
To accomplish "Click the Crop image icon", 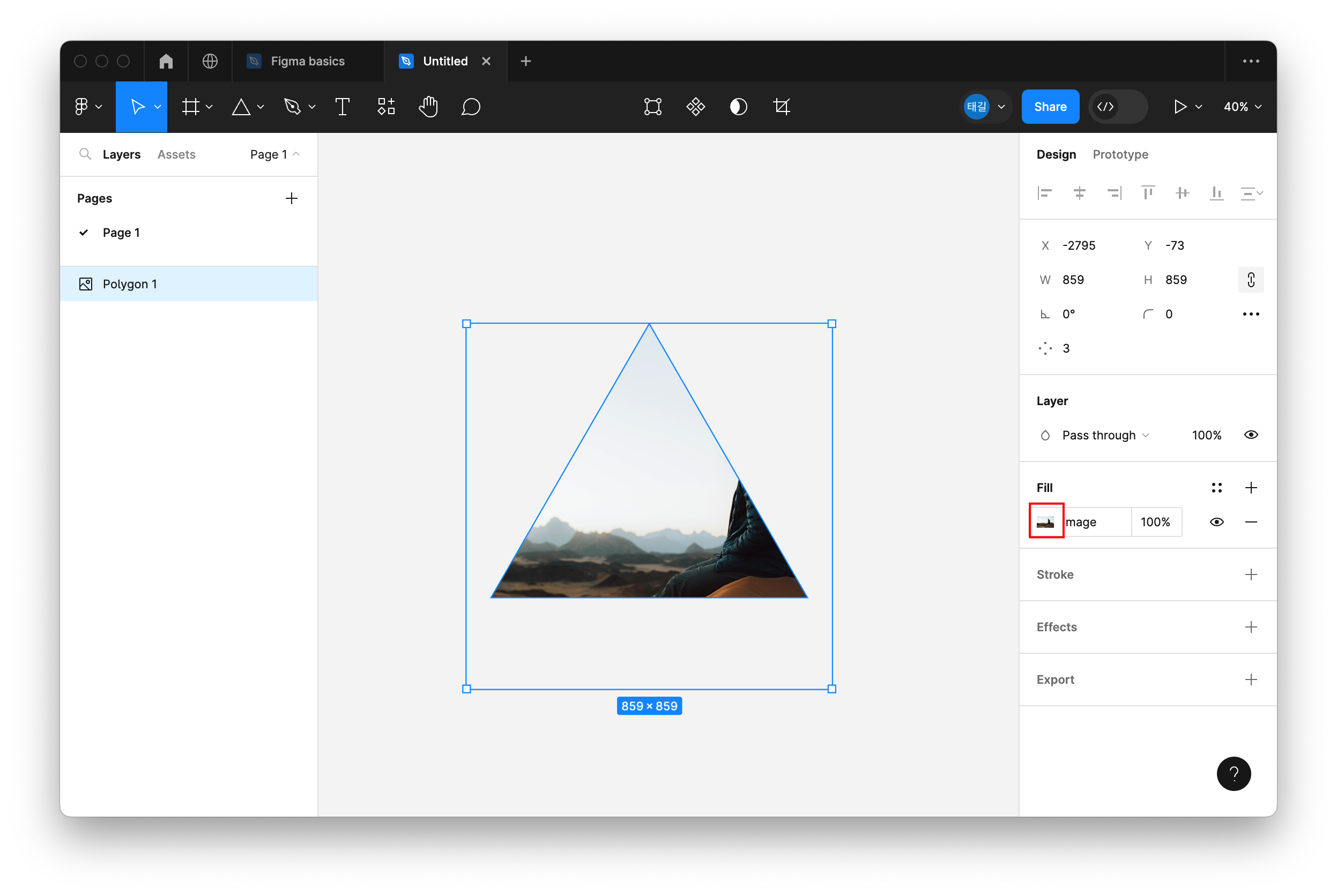I will point(782,107).
